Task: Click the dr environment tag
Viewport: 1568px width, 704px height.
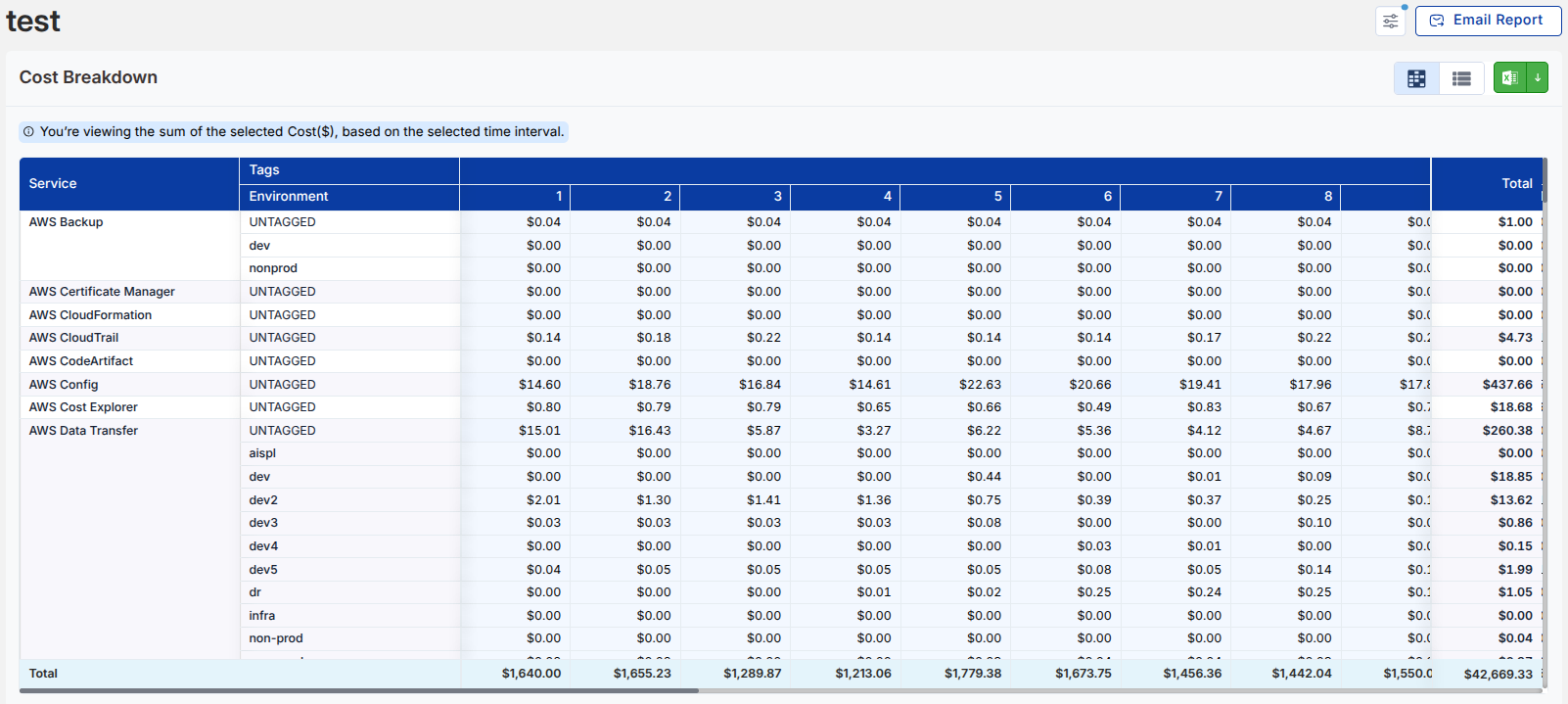Action: pos(254,592)
